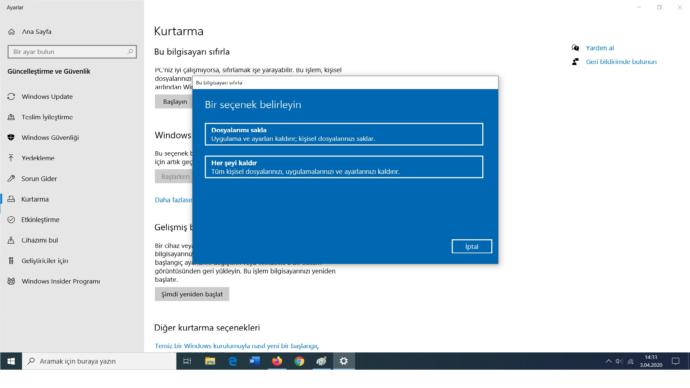This screenshot has width=690, height=388.
Task: Click the Başlayın button under reset section
Action: click(174, 102)
